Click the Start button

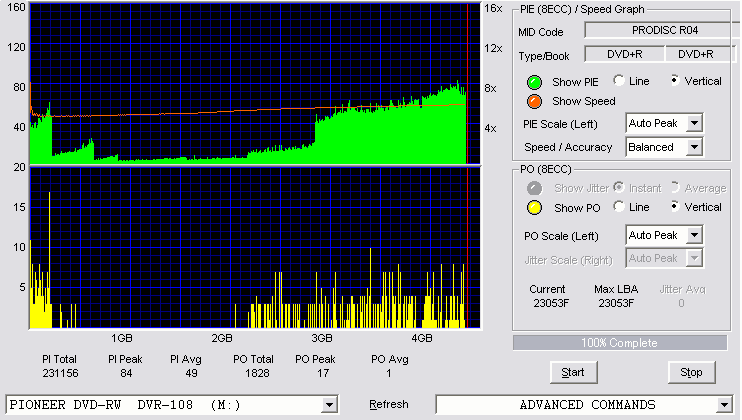[573, 373]
